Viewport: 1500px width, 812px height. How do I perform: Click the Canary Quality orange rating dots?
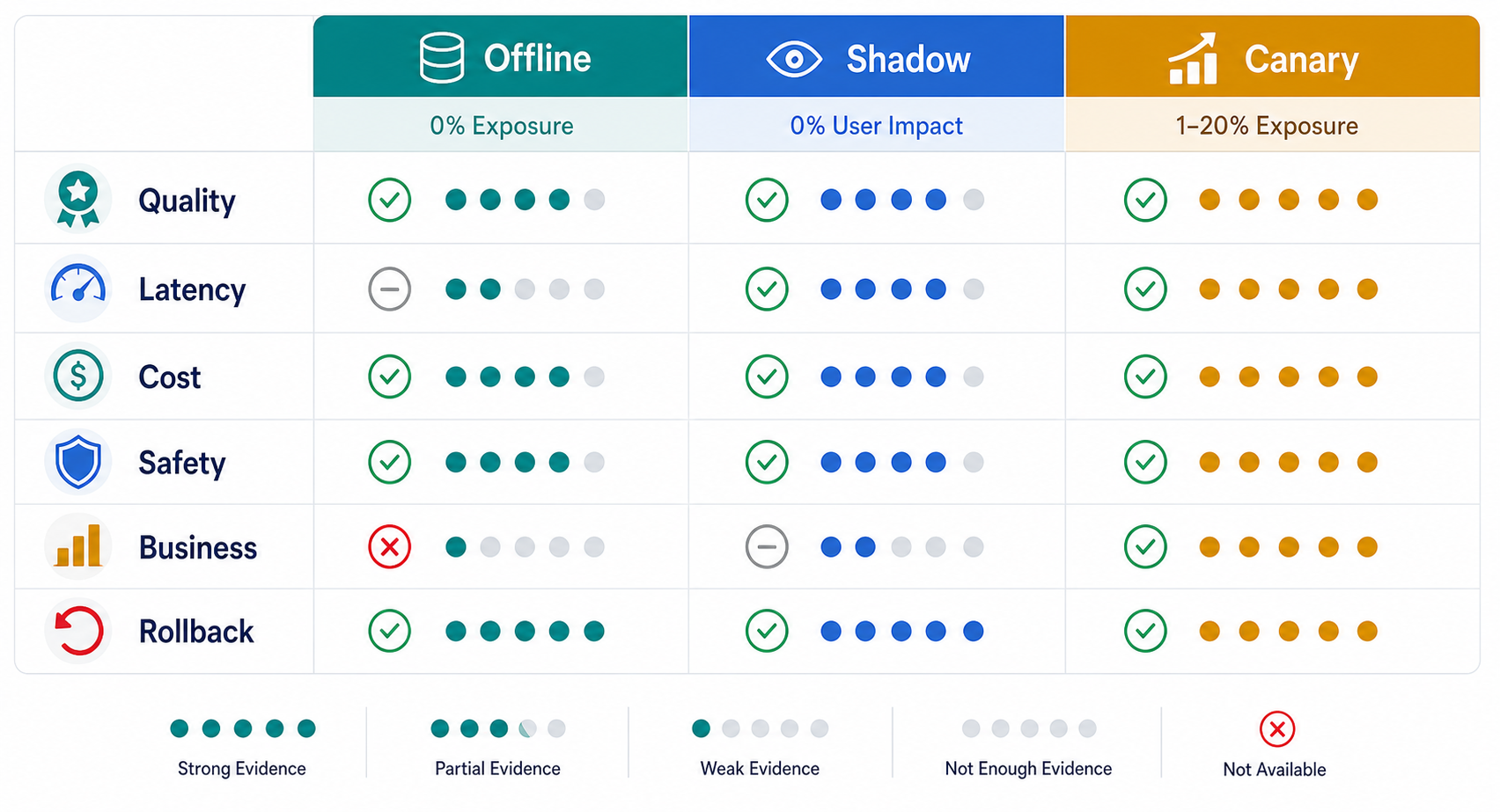tap(1288, 200)
